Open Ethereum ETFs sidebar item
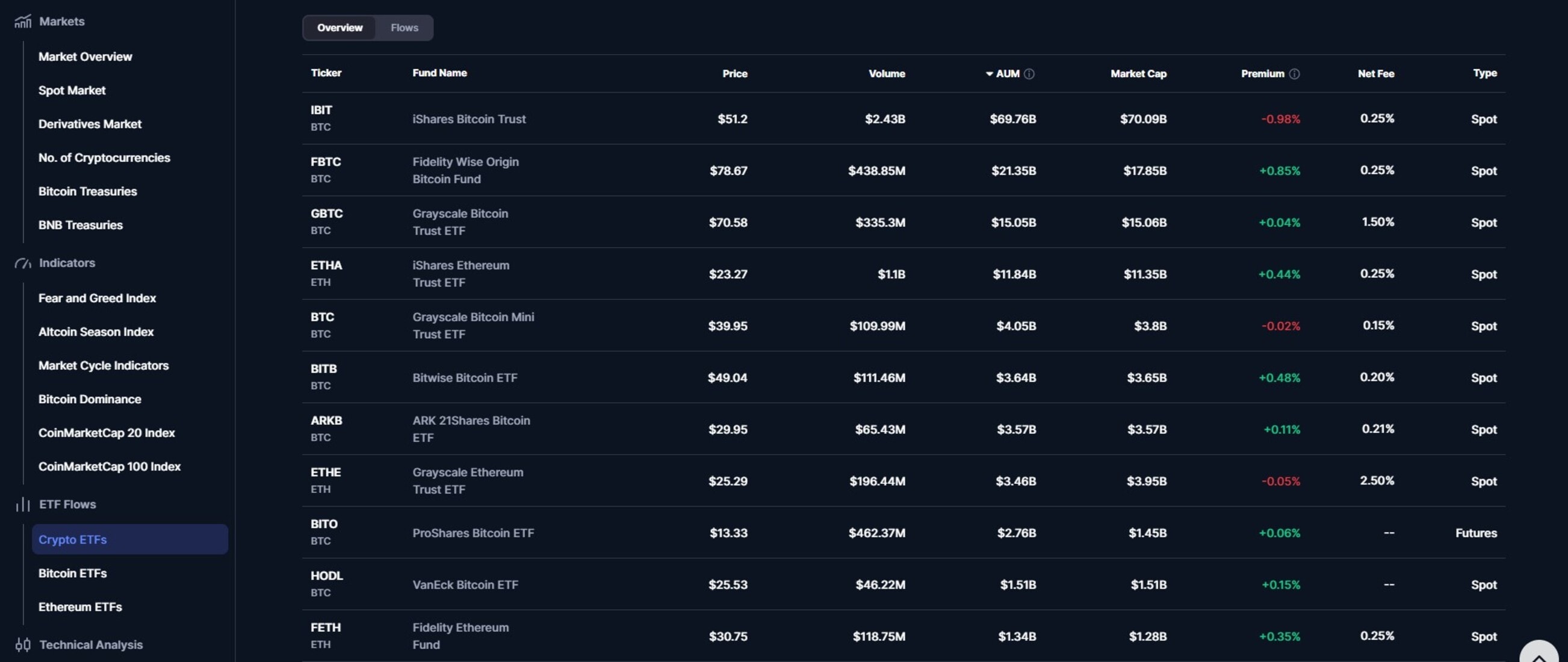The image size is (1568, 662). click(x=79, y=607)
